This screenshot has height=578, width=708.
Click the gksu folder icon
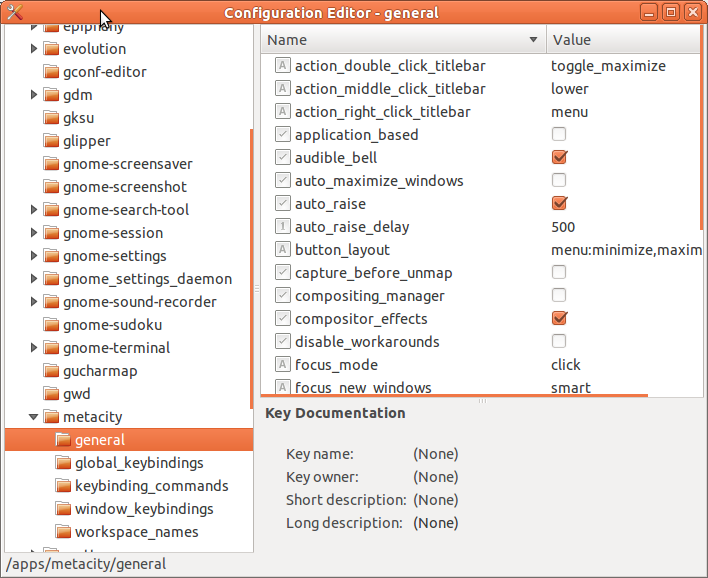(x=51, y=117)
